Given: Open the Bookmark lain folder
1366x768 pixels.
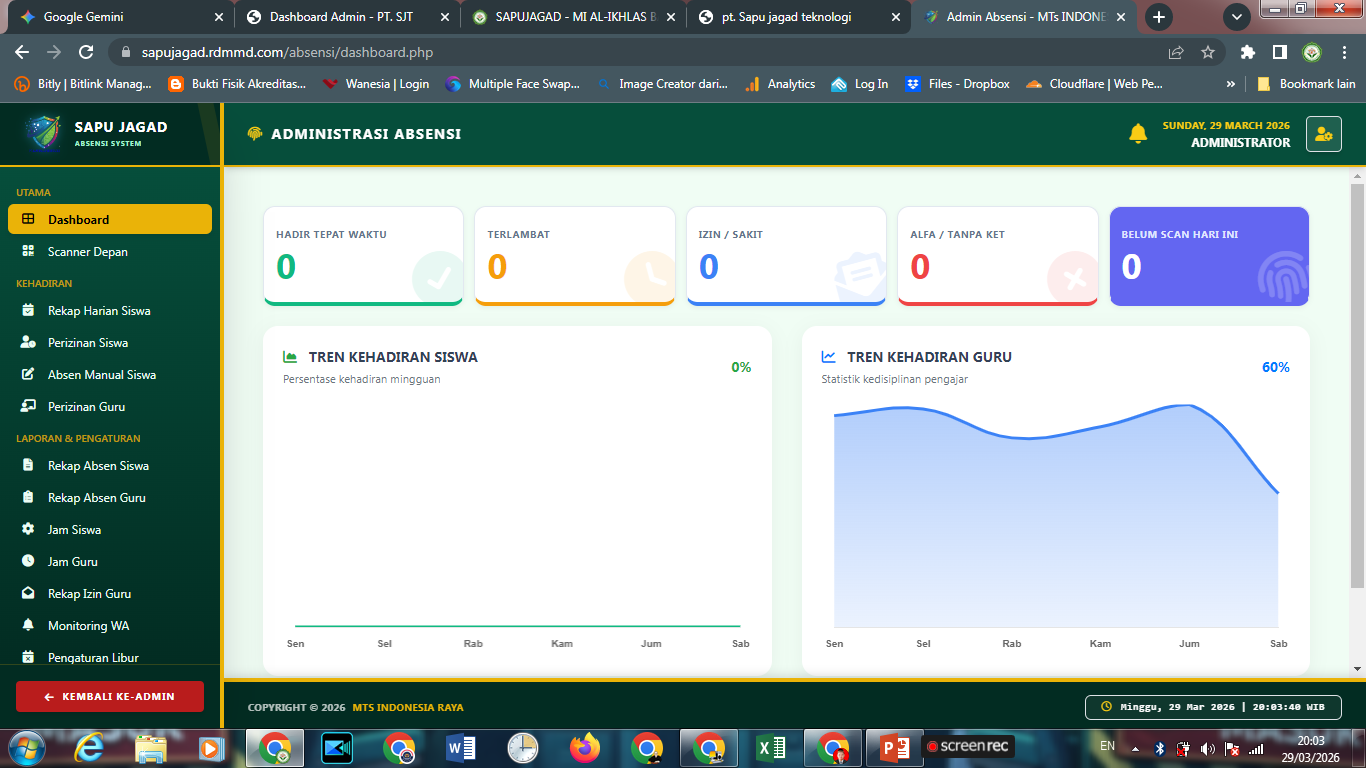Looking at the screenshot, I should tap(1306, 84).
